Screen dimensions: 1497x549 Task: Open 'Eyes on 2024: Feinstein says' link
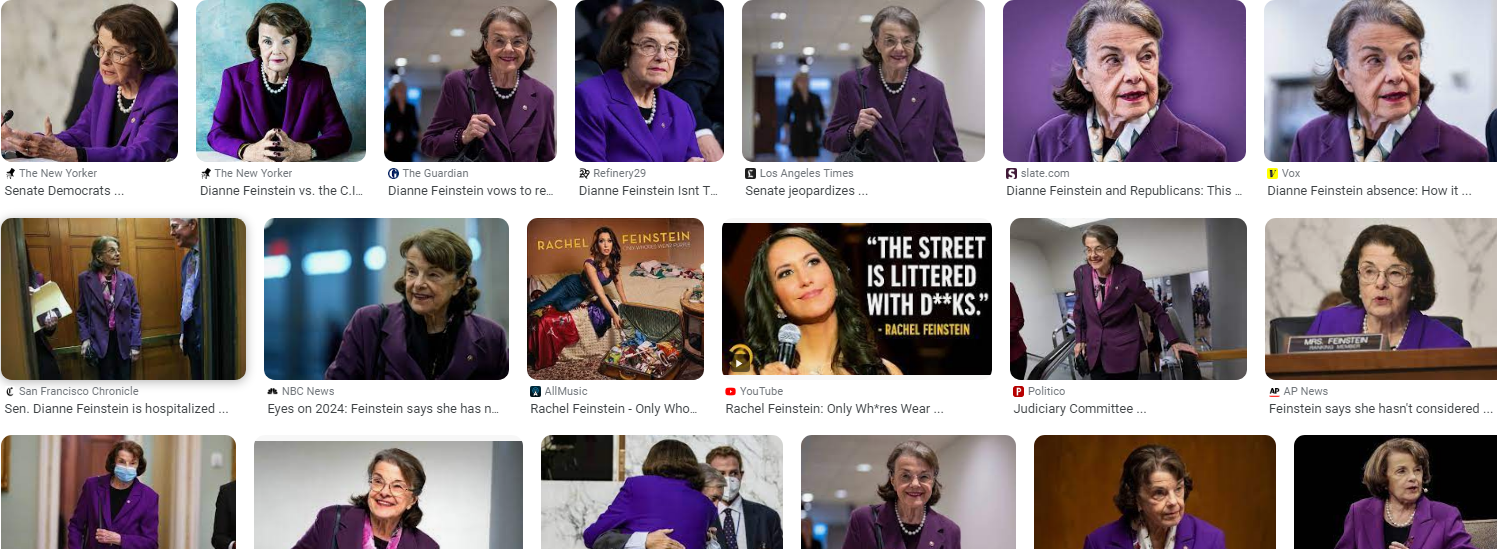383,408
